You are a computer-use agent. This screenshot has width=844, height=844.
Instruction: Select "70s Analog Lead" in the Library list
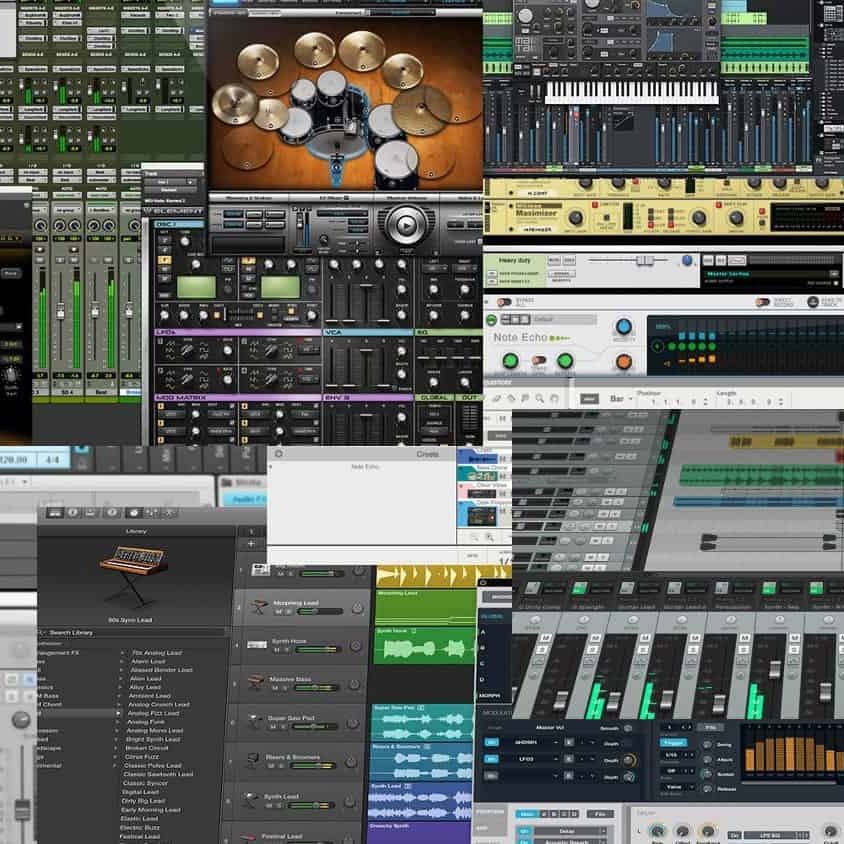click(x=157, y=653)
